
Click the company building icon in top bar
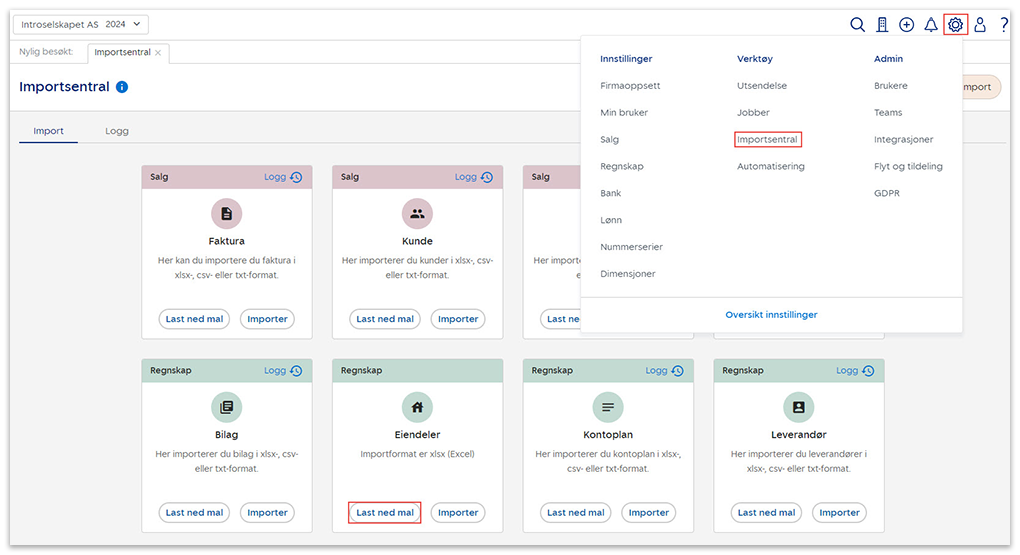pos(882,25)
